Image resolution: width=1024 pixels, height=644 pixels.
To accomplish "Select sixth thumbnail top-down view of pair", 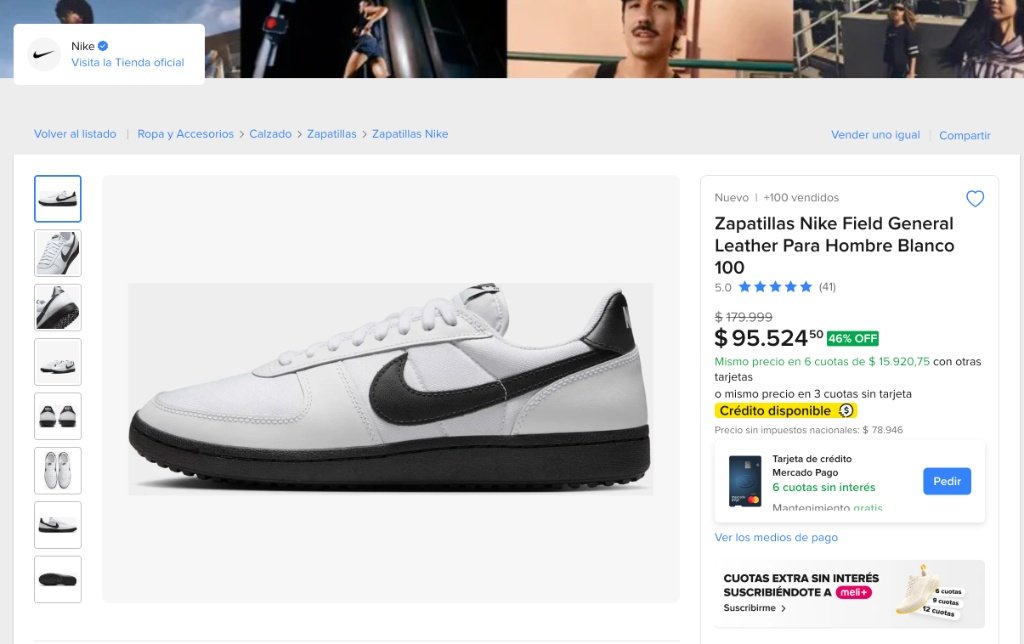I will click(x=57, y=471).
